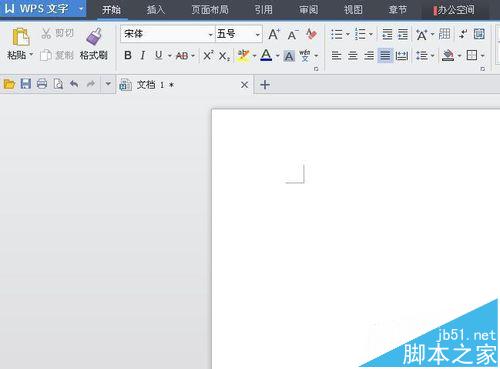Select the Format Painter (格式刷) brush
Screen dimensions: 500x369
94,37
